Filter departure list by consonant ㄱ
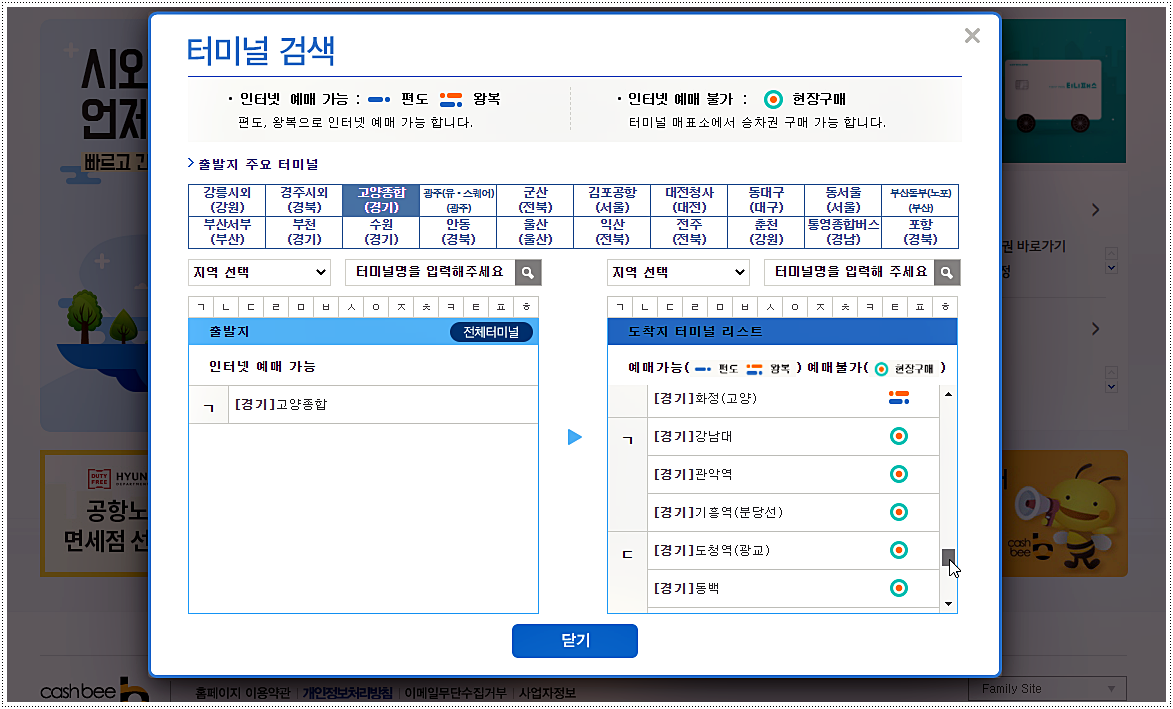Viewport: 1173px width, 709px height. click(200, 307)
